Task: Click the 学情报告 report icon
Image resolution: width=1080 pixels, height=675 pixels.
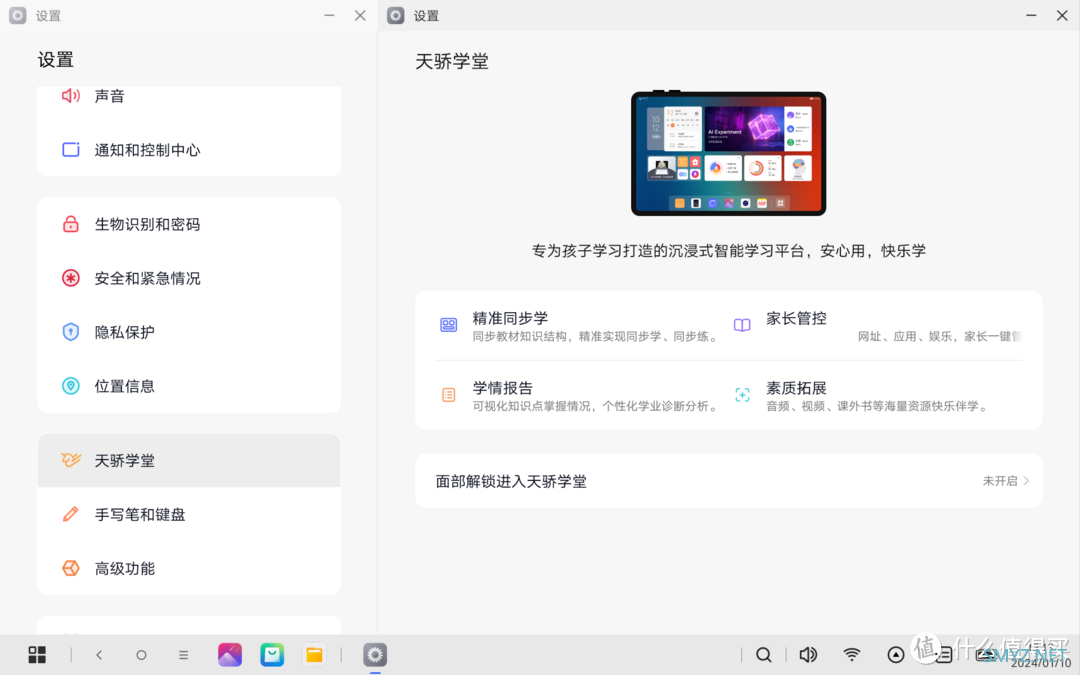Action: [x=448, y=395]
